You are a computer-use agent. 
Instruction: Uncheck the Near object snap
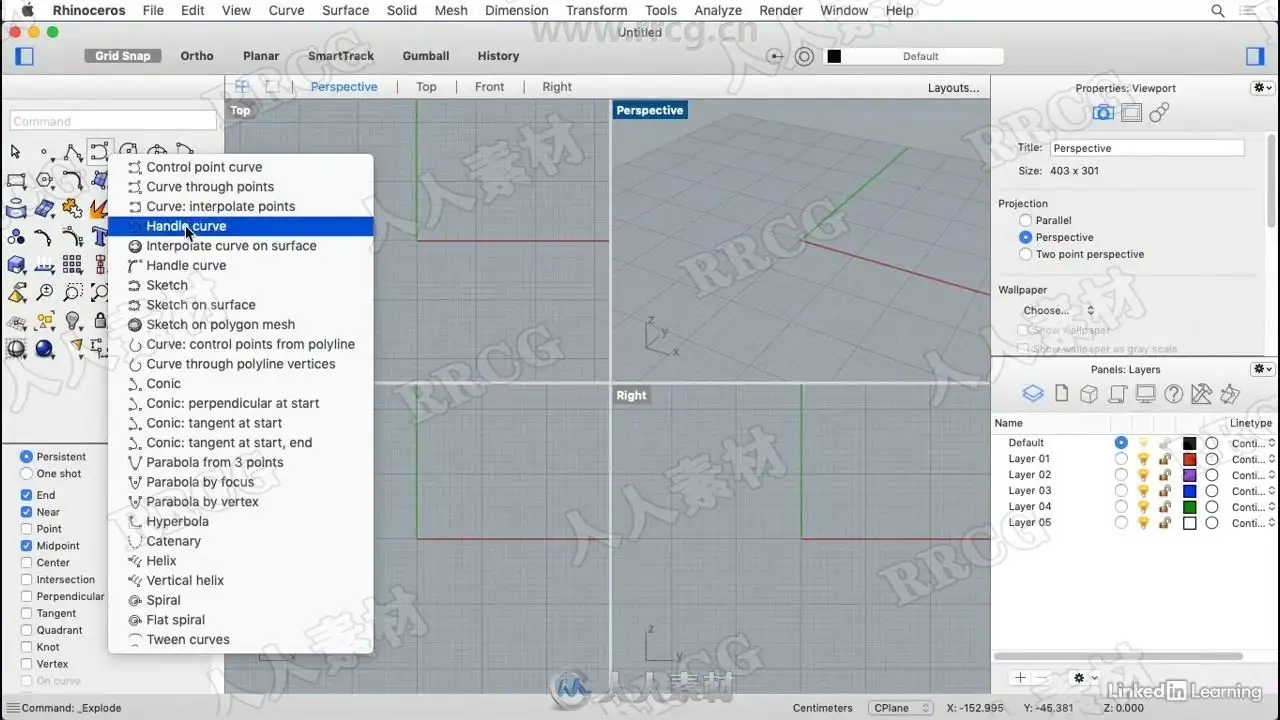26,512
